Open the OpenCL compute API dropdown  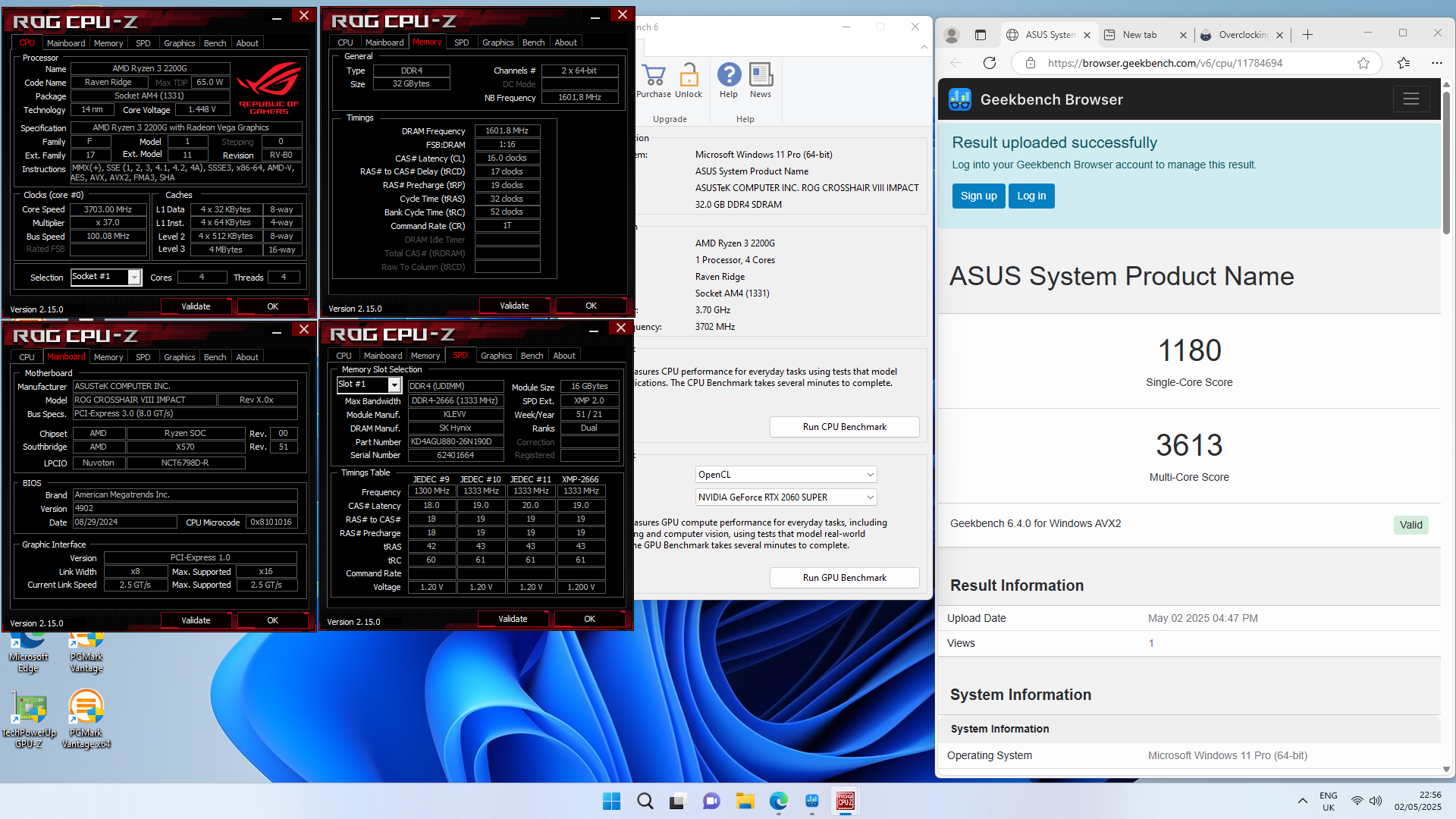(x=786, y=475)
